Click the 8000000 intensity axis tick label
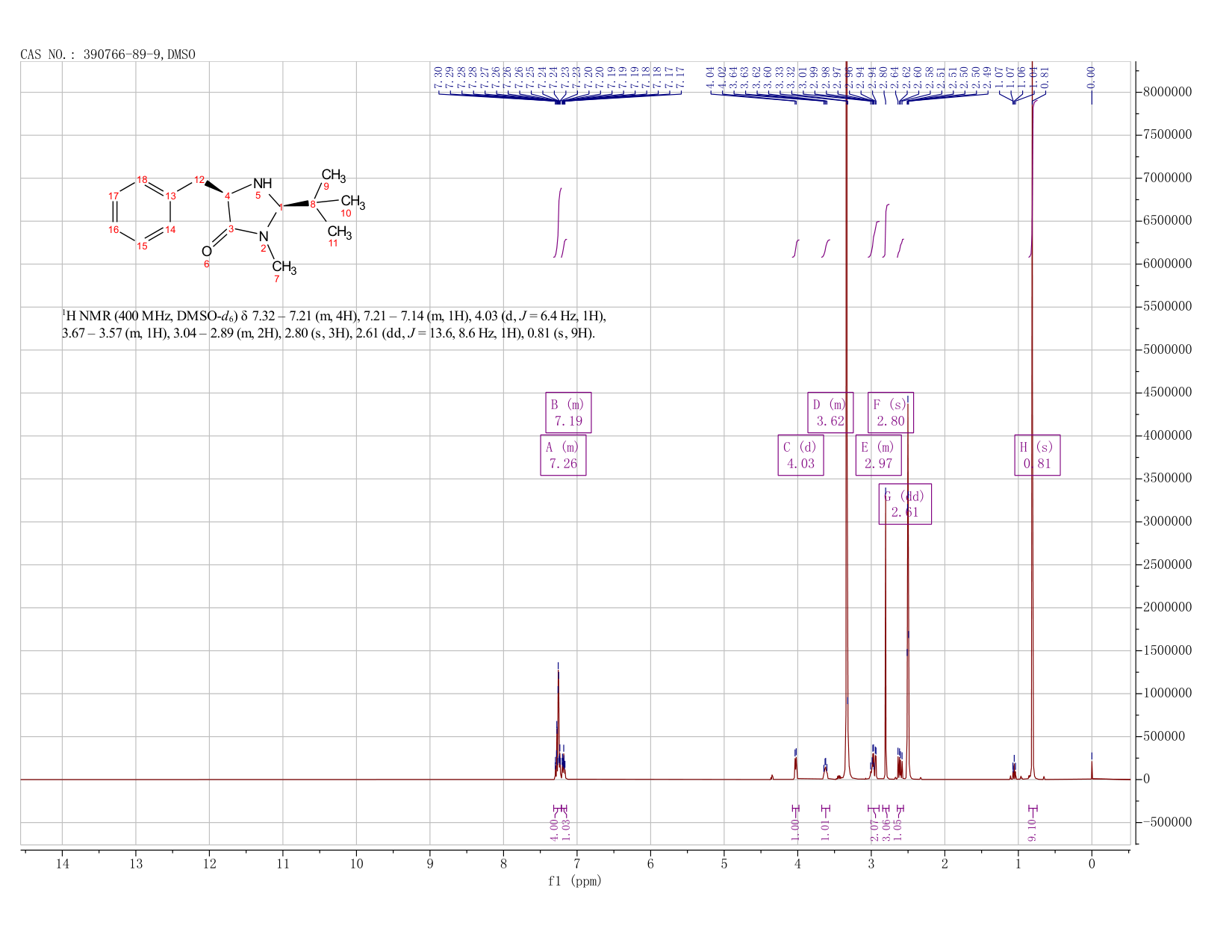The width and height of the screenshot is (1232, 952). tap(1167, 93)
